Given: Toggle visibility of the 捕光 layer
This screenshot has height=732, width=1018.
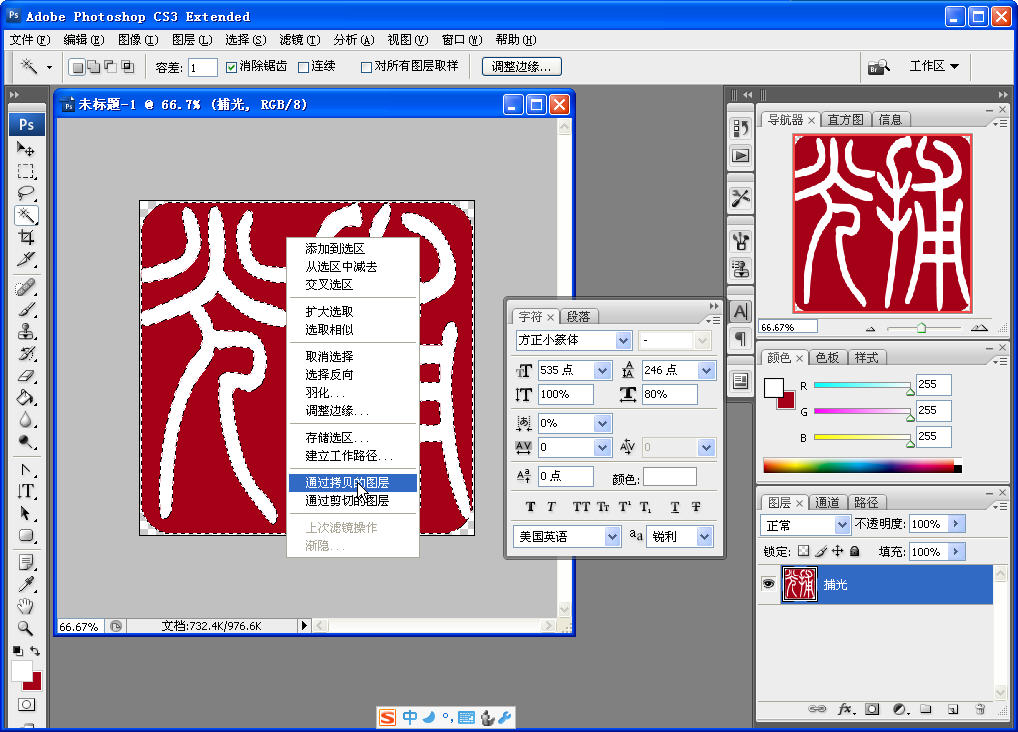Looking at the screenshot, I should pyautogui.click(x=766, y=584).
